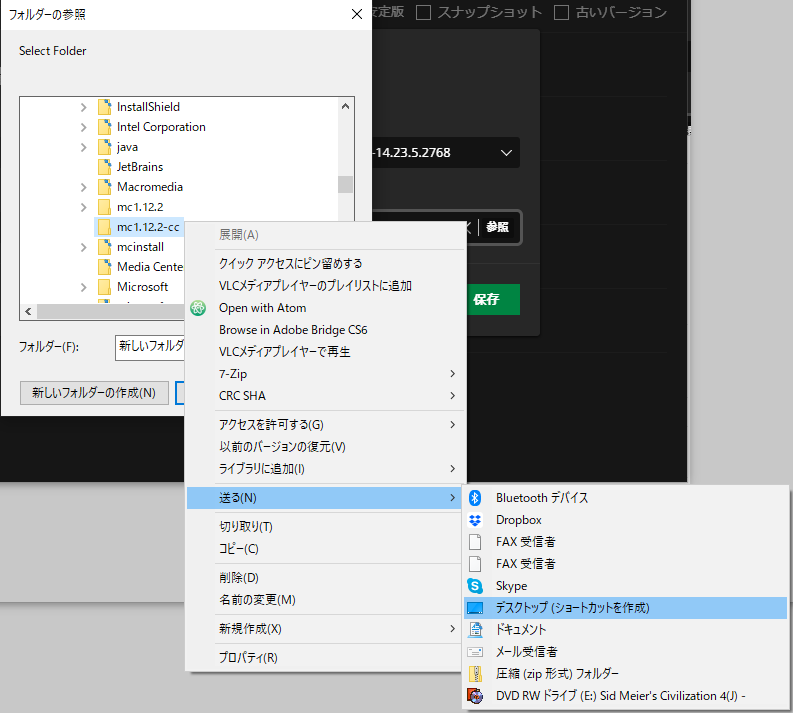Click the DVD RW drive Civilization icon

click(475, 696)
